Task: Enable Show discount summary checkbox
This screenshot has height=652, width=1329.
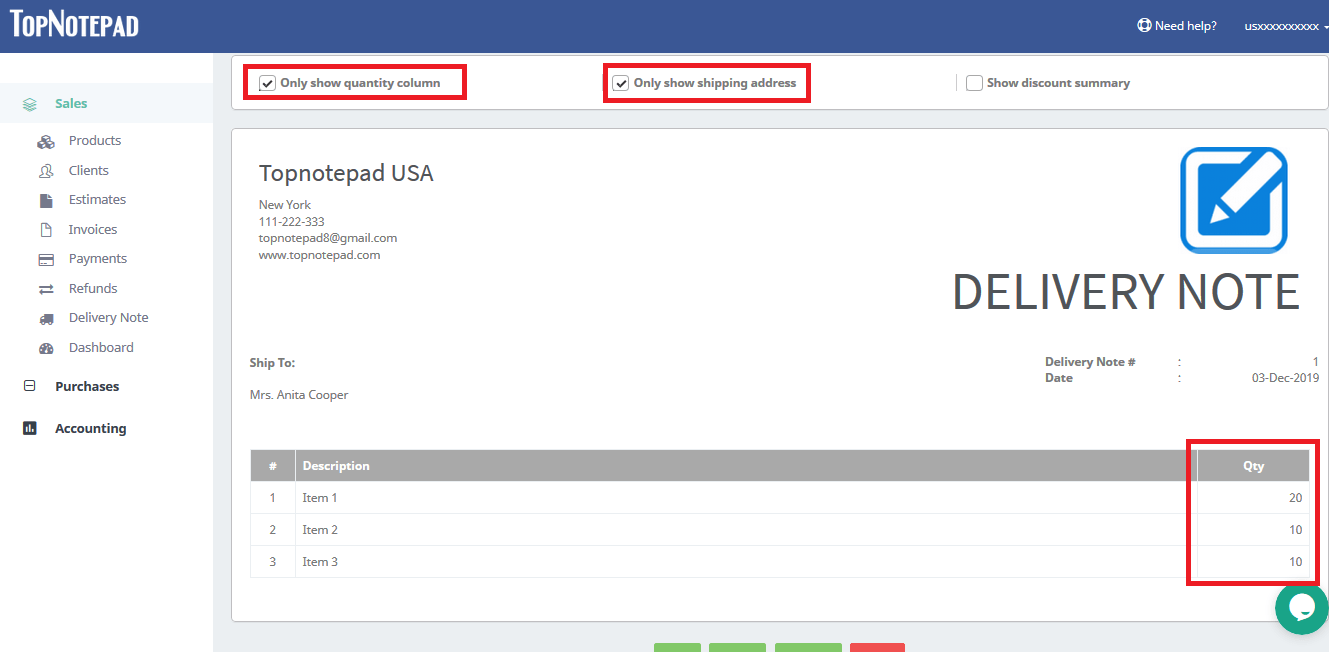Action: click(974, 83)
